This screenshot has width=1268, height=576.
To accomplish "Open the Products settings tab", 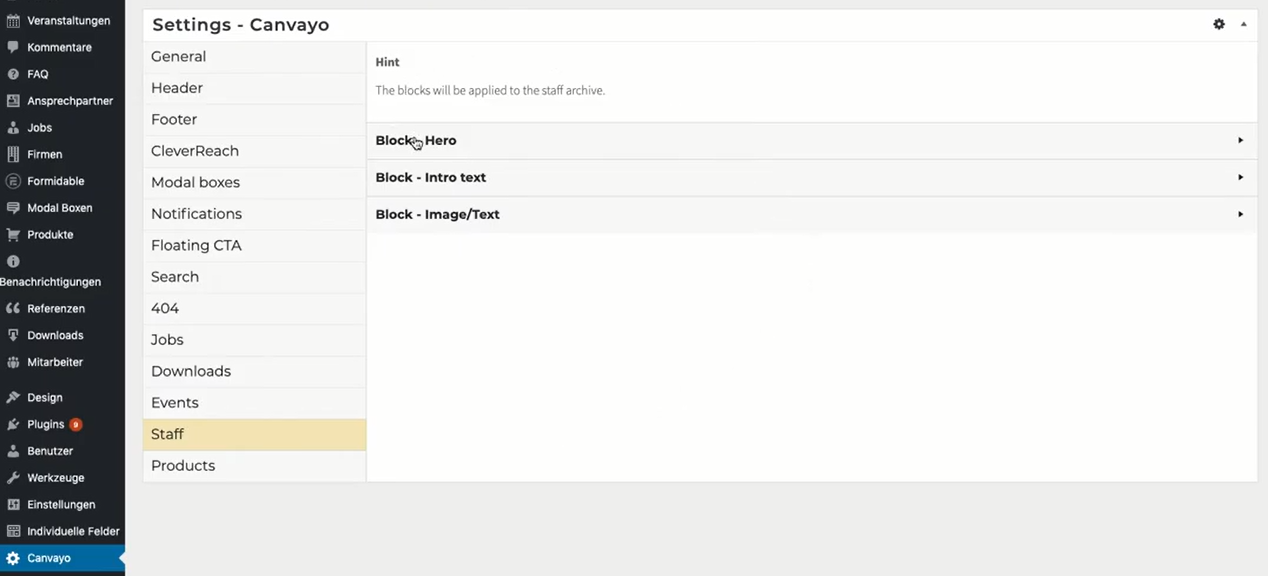I will point(183,466).
